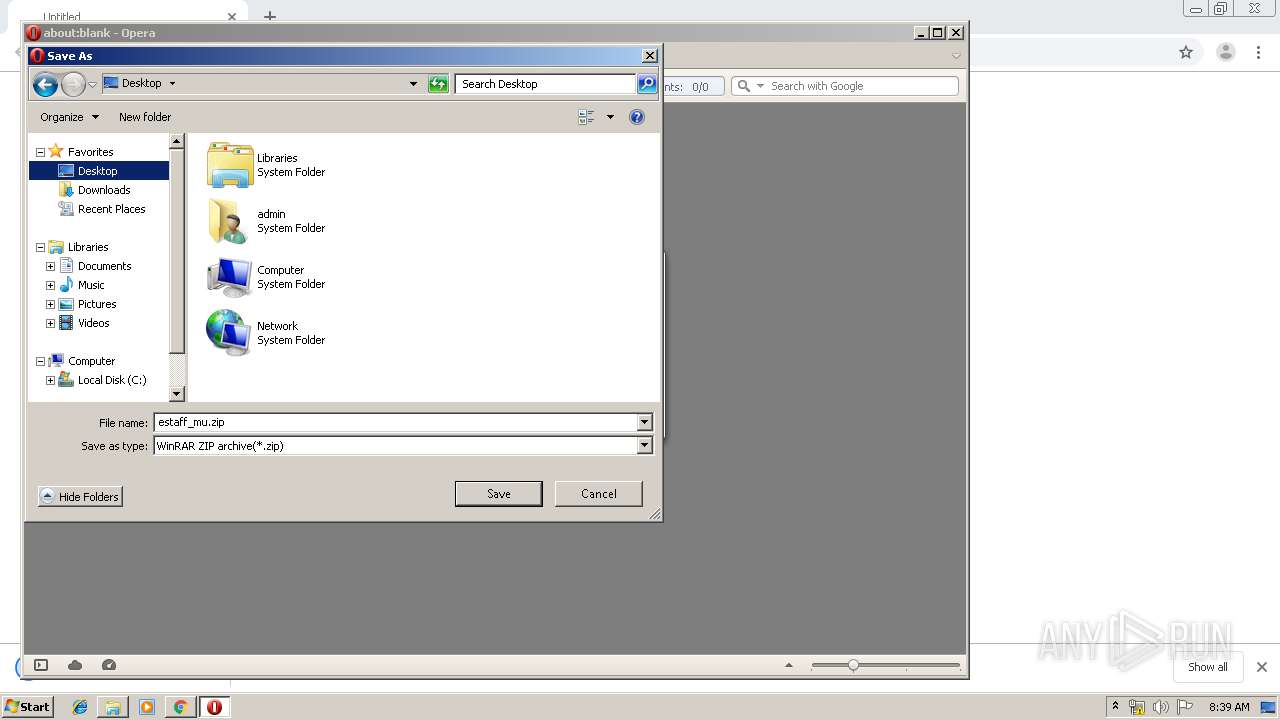This screenshot has height=720, width=1280.
Task: Open the recent locations arrow beside Forward
Action: click(92, 85)
